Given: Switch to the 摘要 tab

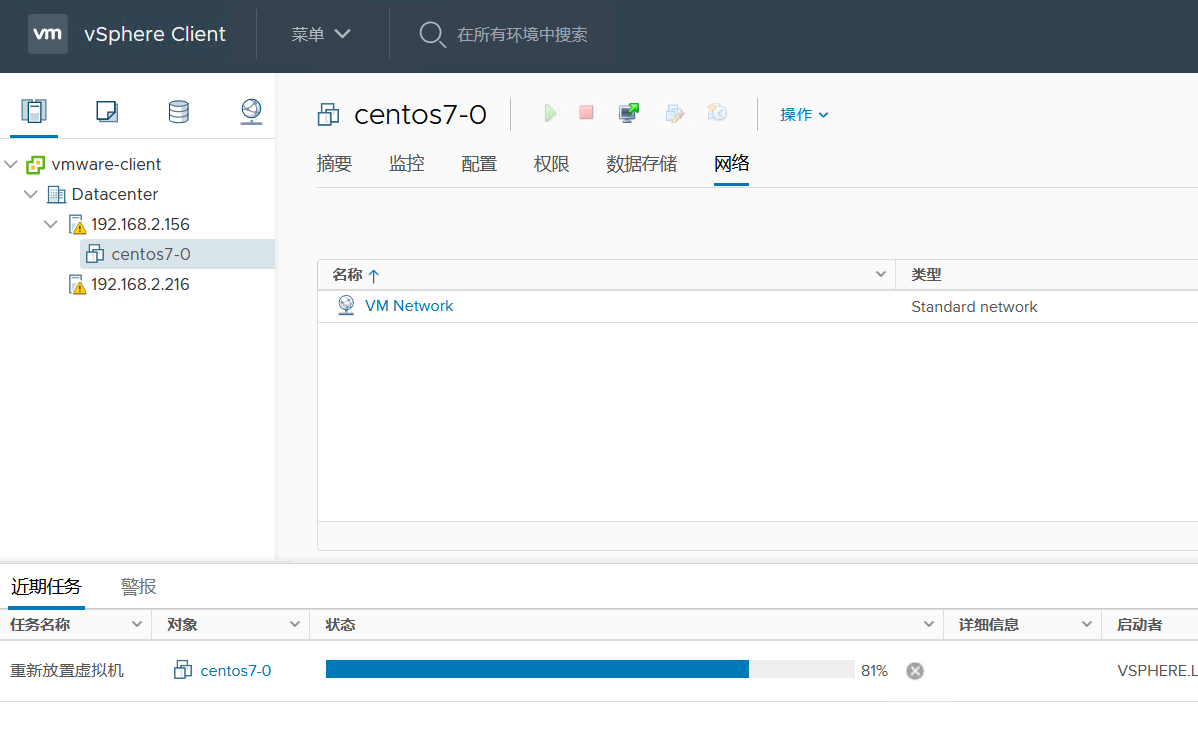Looking at the screenshot, I should (334, 164).
